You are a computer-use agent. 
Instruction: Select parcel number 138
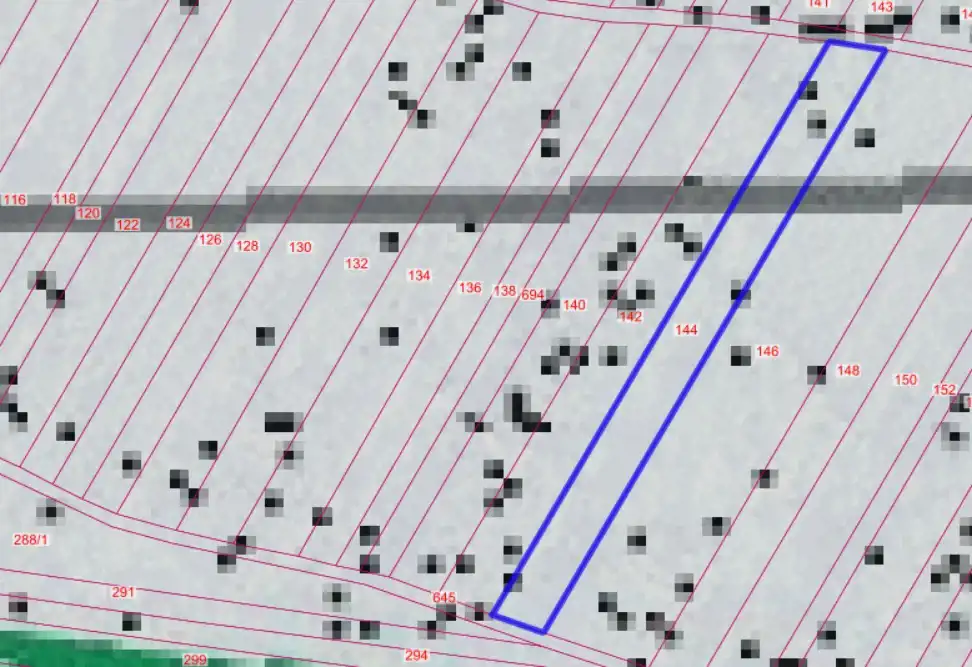tap(505, 291)
